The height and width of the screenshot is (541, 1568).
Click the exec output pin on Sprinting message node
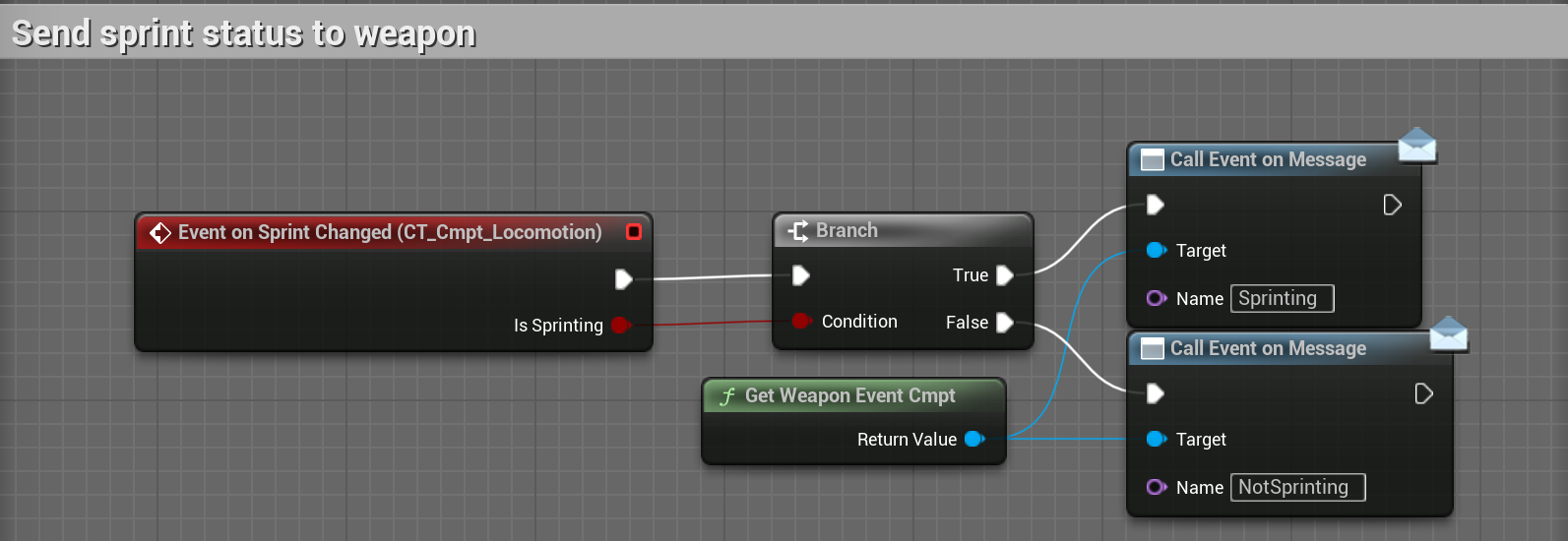tap(1393, 205)
